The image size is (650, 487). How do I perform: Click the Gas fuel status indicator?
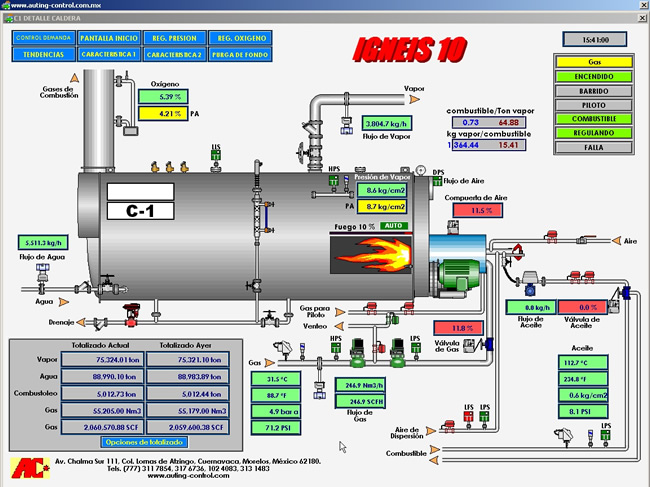pos(594,62)
